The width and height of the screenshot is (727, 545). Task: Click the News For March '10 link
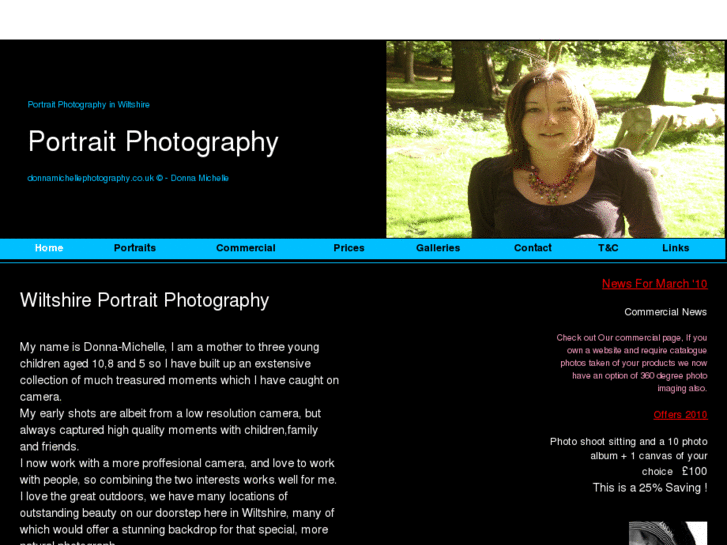655,284
